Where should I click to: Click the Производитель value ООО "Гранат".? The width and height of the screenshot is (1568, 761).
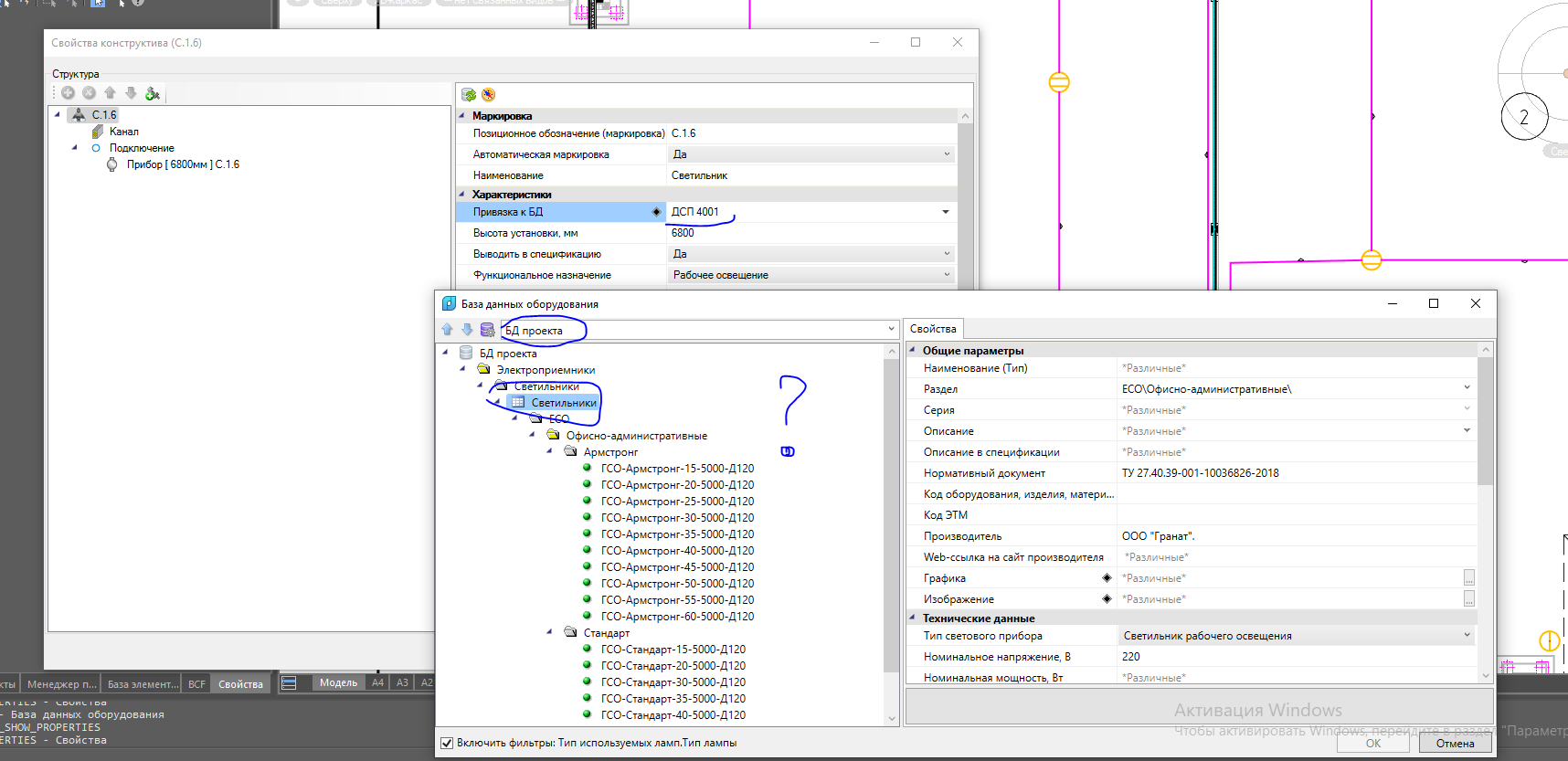coord(1158,536)
